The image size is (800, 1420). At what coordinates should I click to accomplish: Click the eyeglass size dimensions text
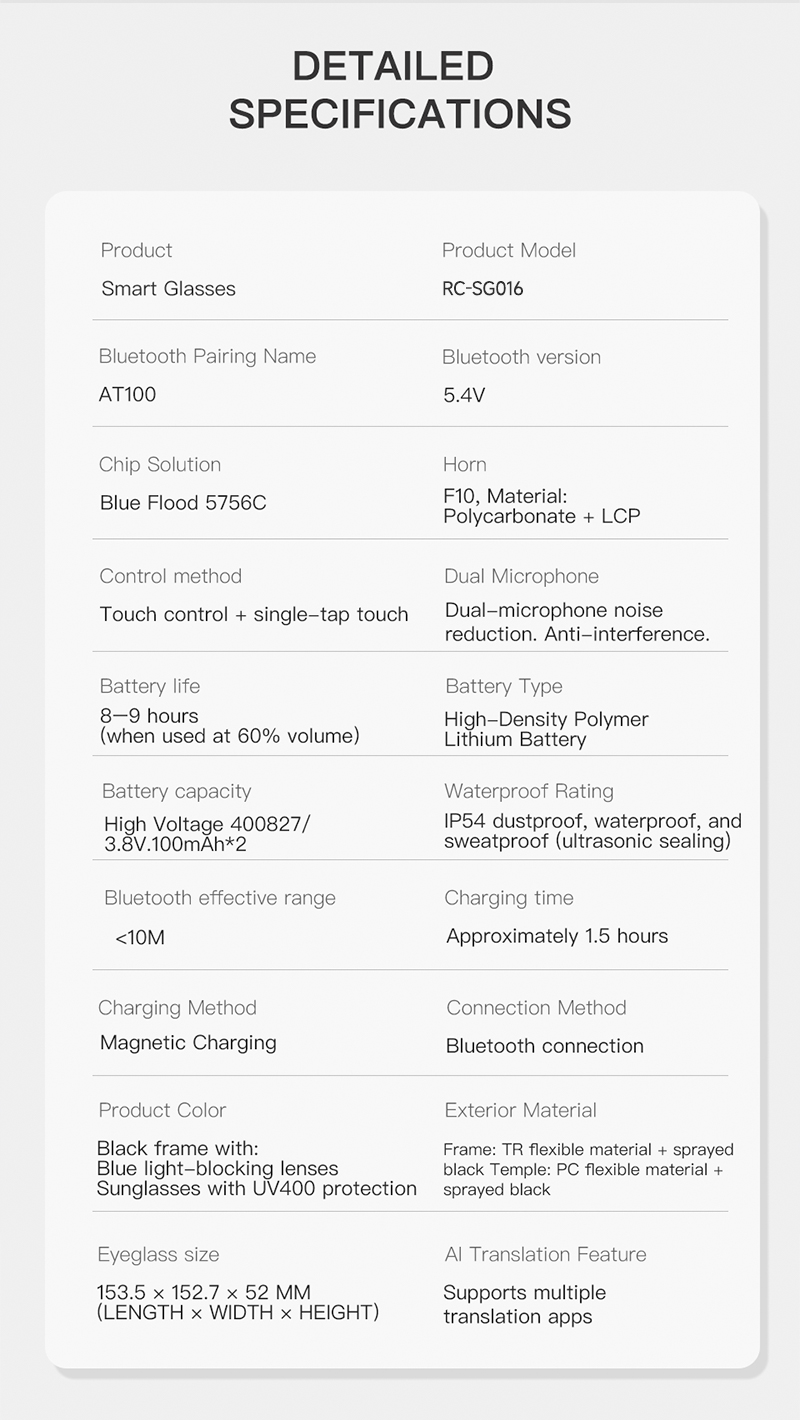click(238, 1302)
